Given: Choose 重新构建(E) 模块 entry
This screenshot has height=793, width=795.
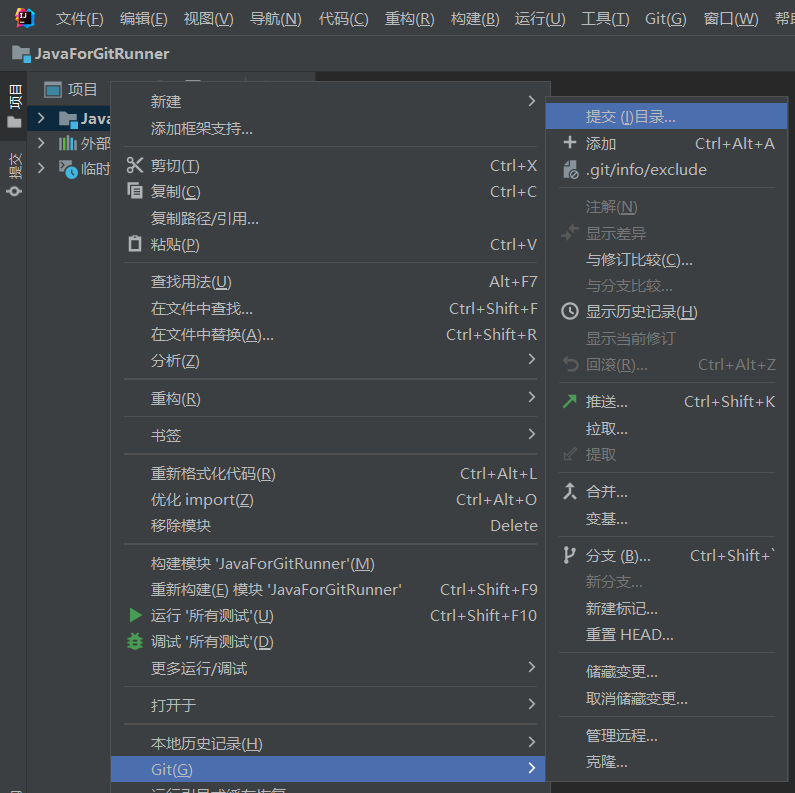Looking at the screenshot, I should pos(330,589).
